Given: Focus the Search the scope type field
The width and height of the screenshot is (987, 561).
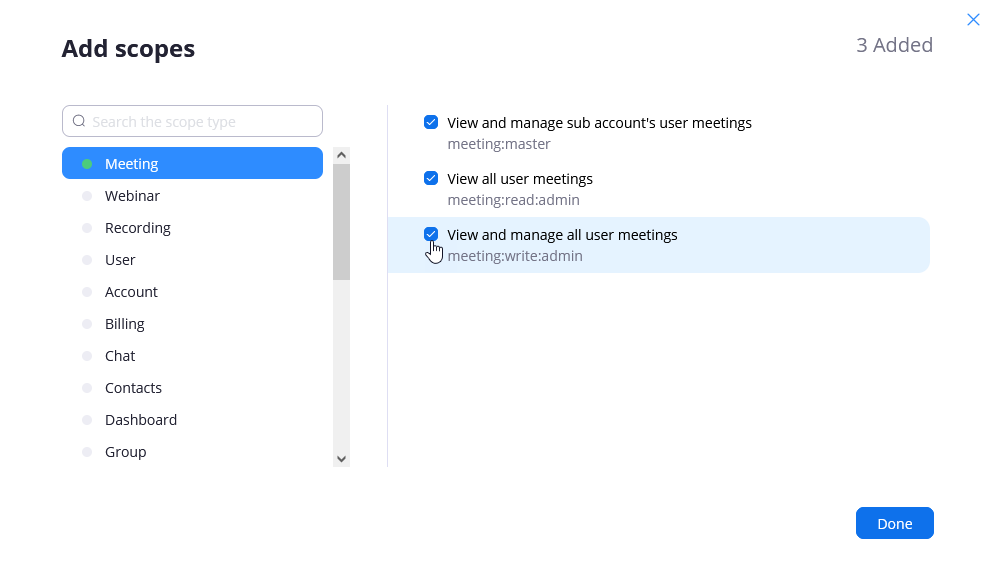Looking at the screenshot, I should pos(200,121).
